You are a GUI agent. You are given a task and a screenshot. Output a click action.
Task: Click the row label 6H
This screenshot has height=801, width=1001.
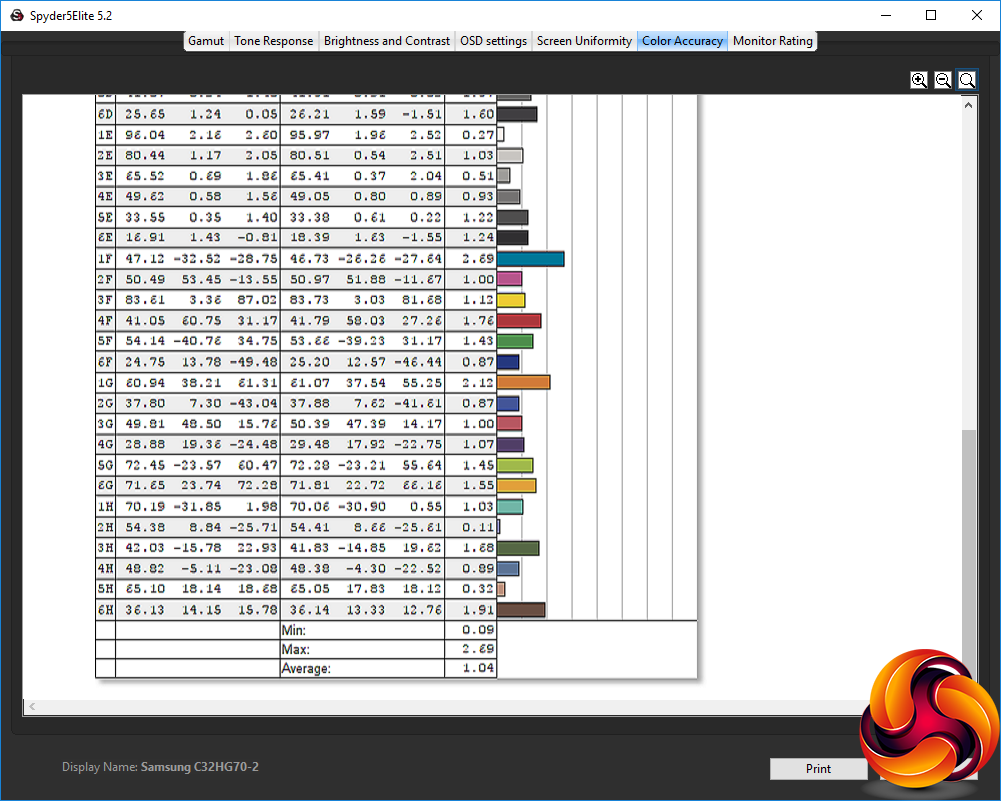[x=105, y=610]
